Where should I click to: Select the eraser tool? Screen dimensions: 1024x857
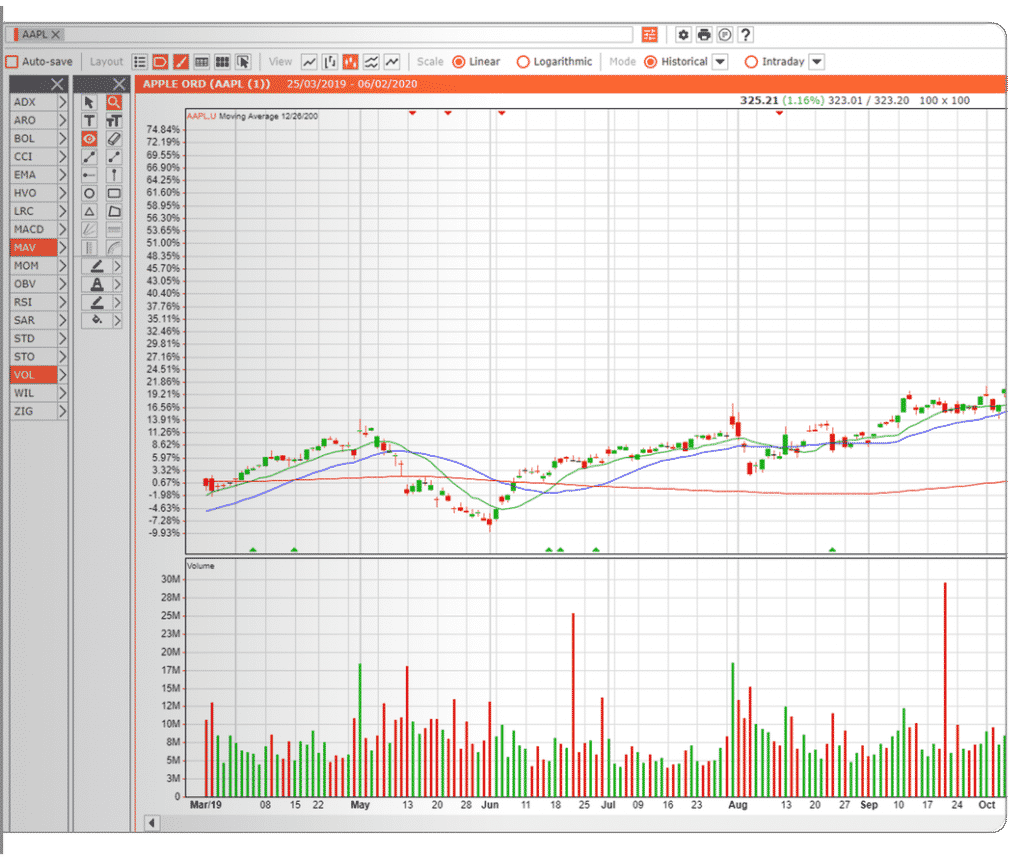[x=114, y=139]
